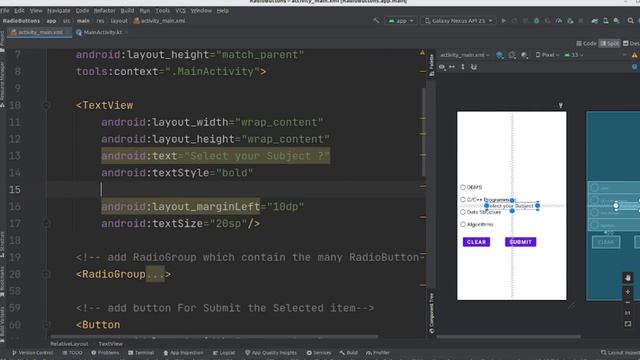Collapse the Button tag fold marker
The image size is (640, 360).
tap(47, 325)
